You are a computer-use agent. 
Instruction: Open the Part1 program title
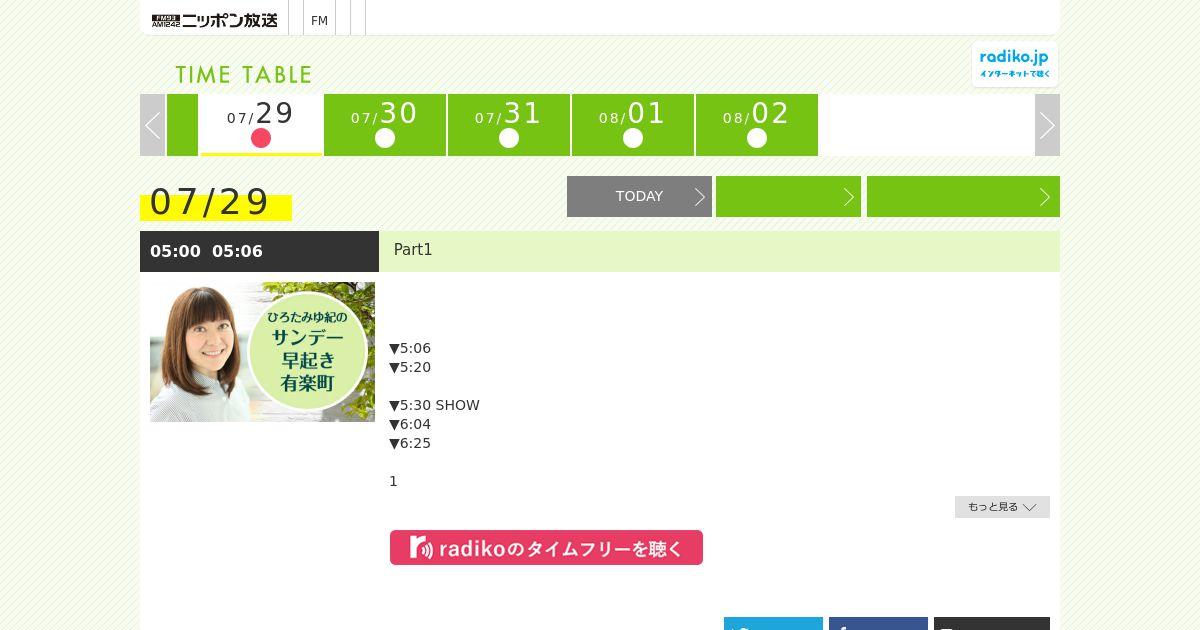tap(413, 250)
